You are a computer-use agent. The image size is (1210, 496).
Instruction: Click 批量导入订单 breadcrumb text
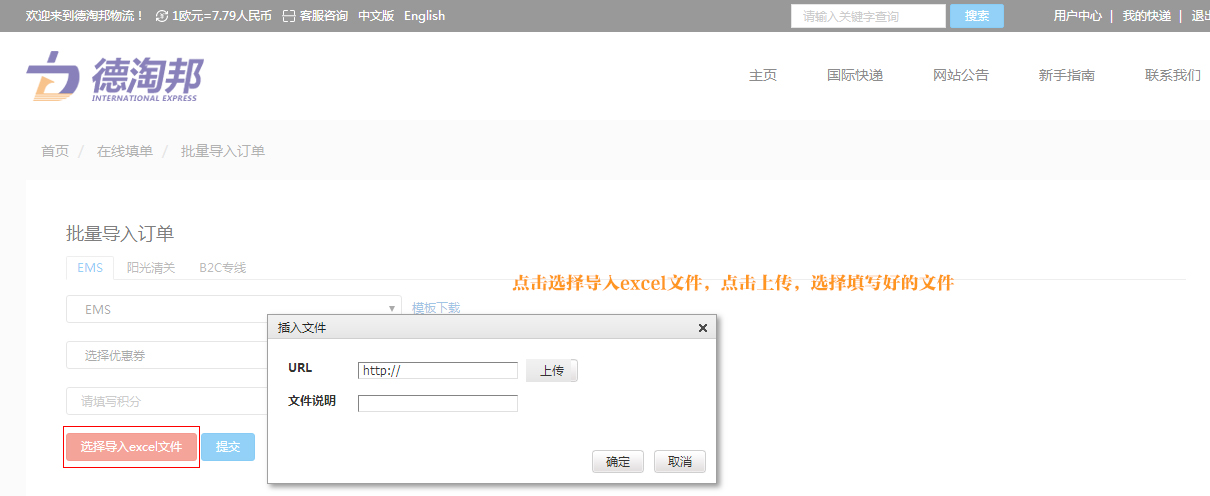tap(223, 151)
